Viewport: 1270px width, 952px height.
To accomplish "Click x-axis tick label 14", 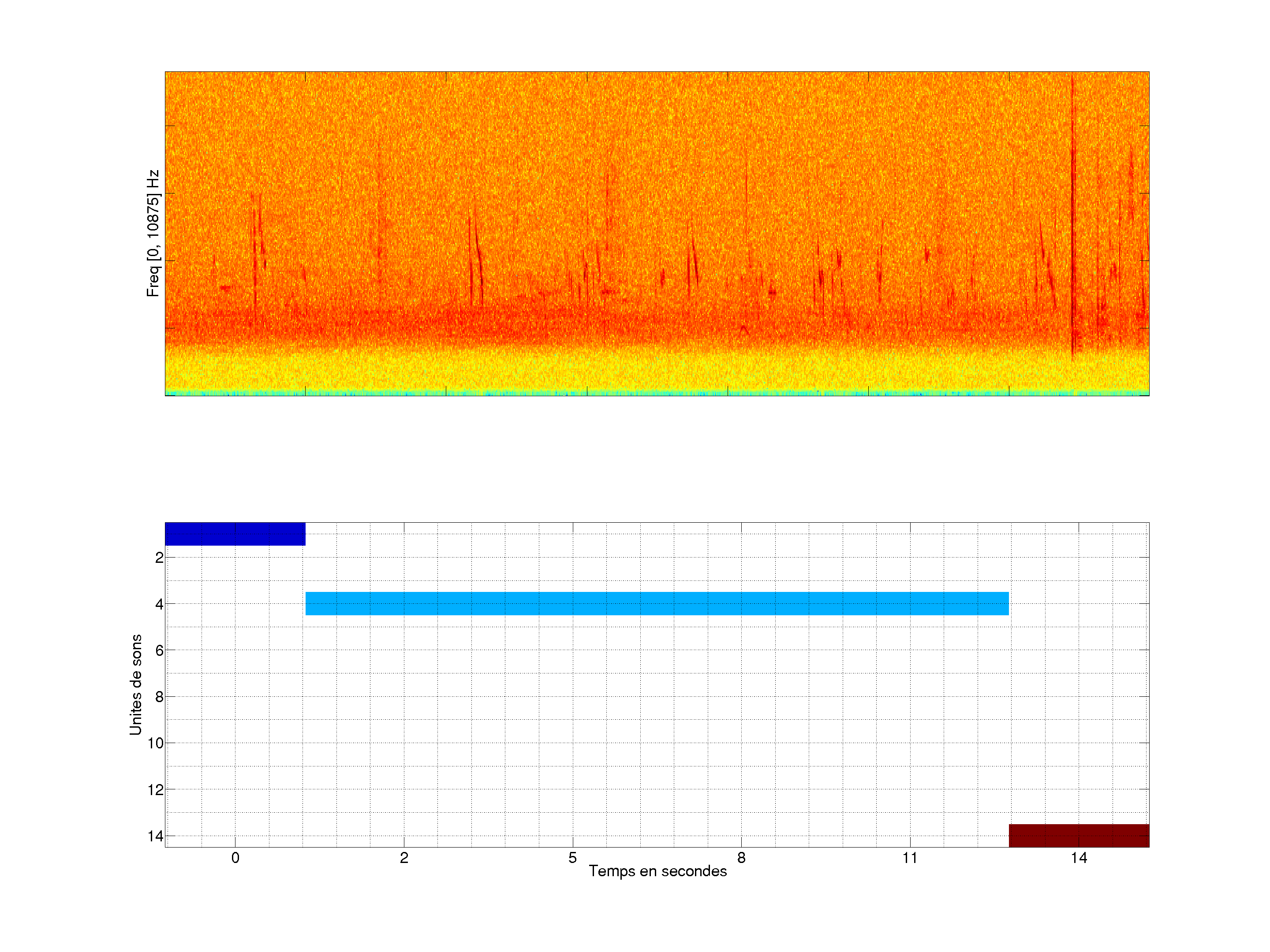I will (x=1078, y=858).
